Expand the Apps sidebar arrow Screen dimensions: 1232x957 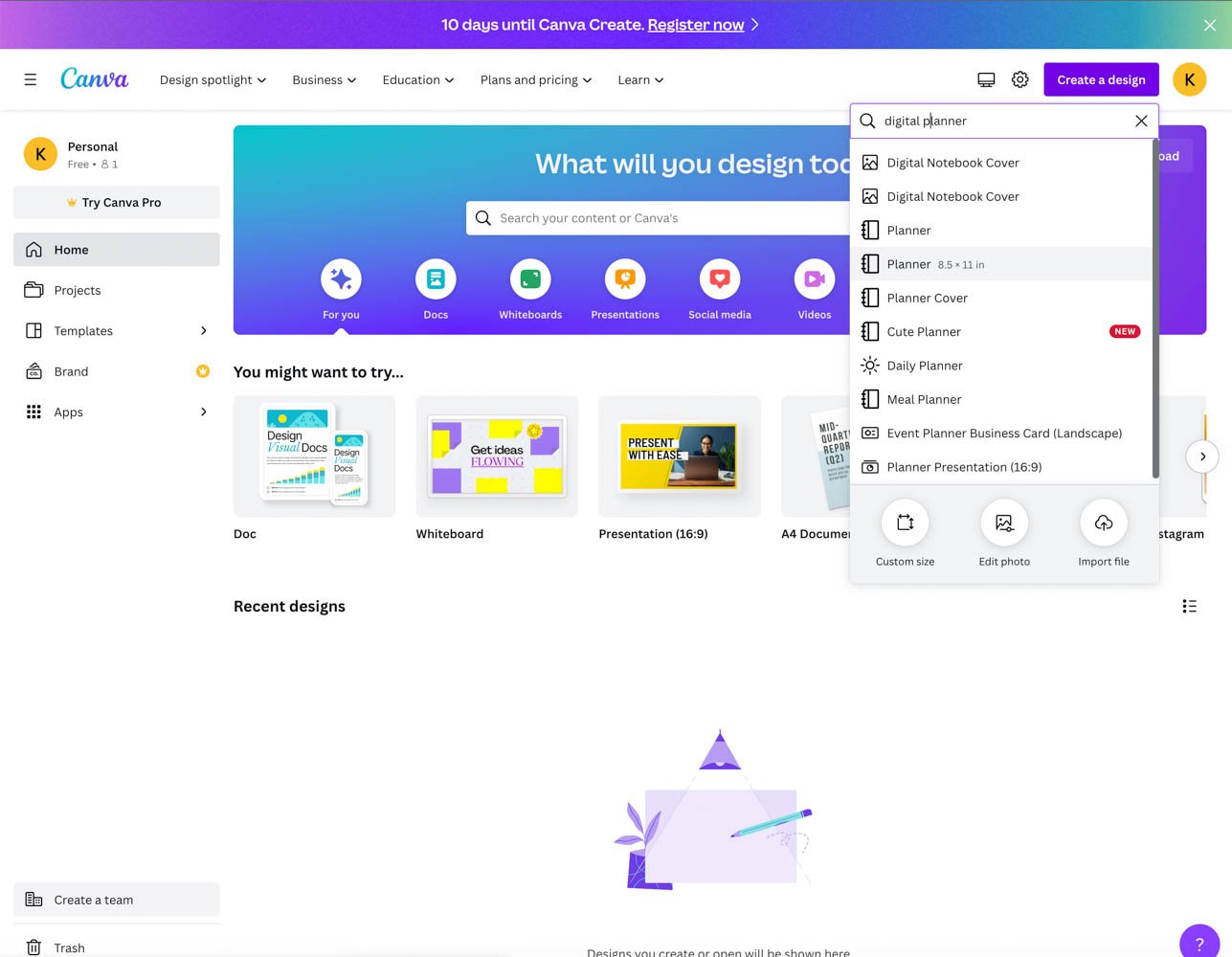coord(203,412)
